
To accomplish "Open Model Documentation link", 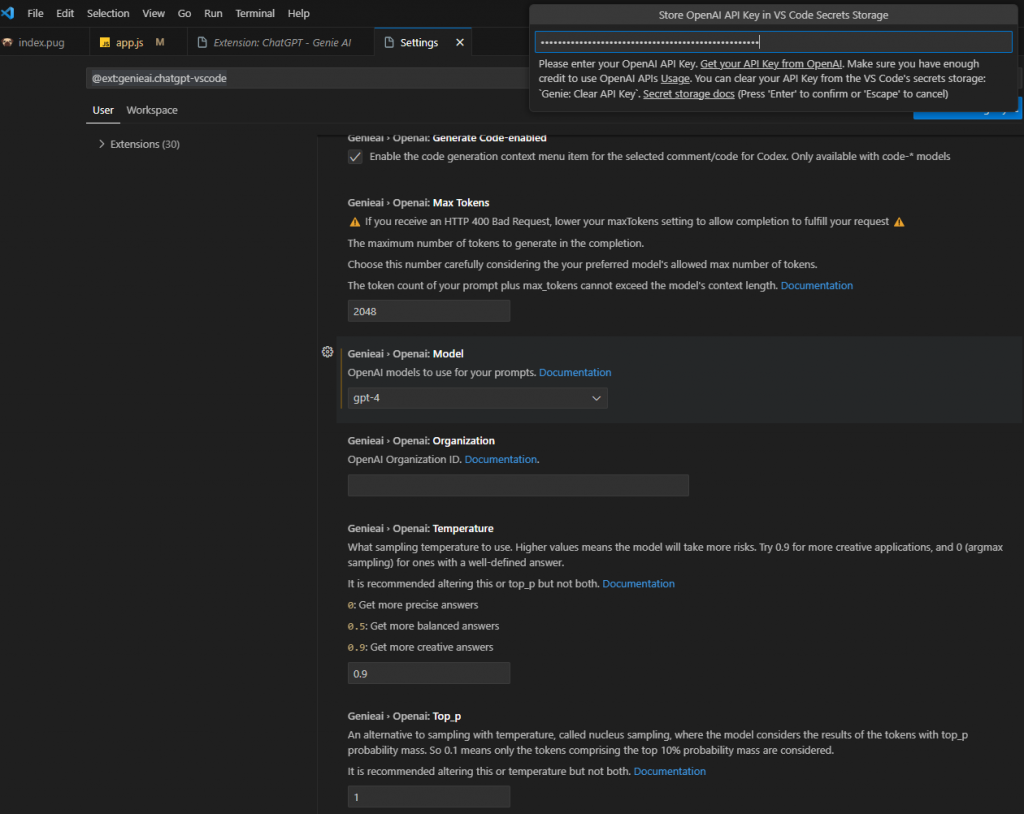I will [575, 372].
